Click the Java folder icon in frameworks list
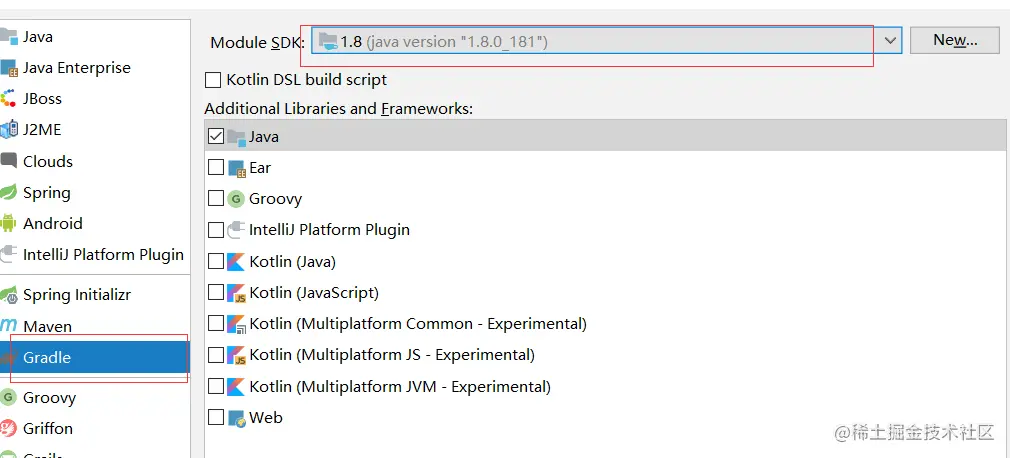The image size is (1010, 458). (236, 137)
